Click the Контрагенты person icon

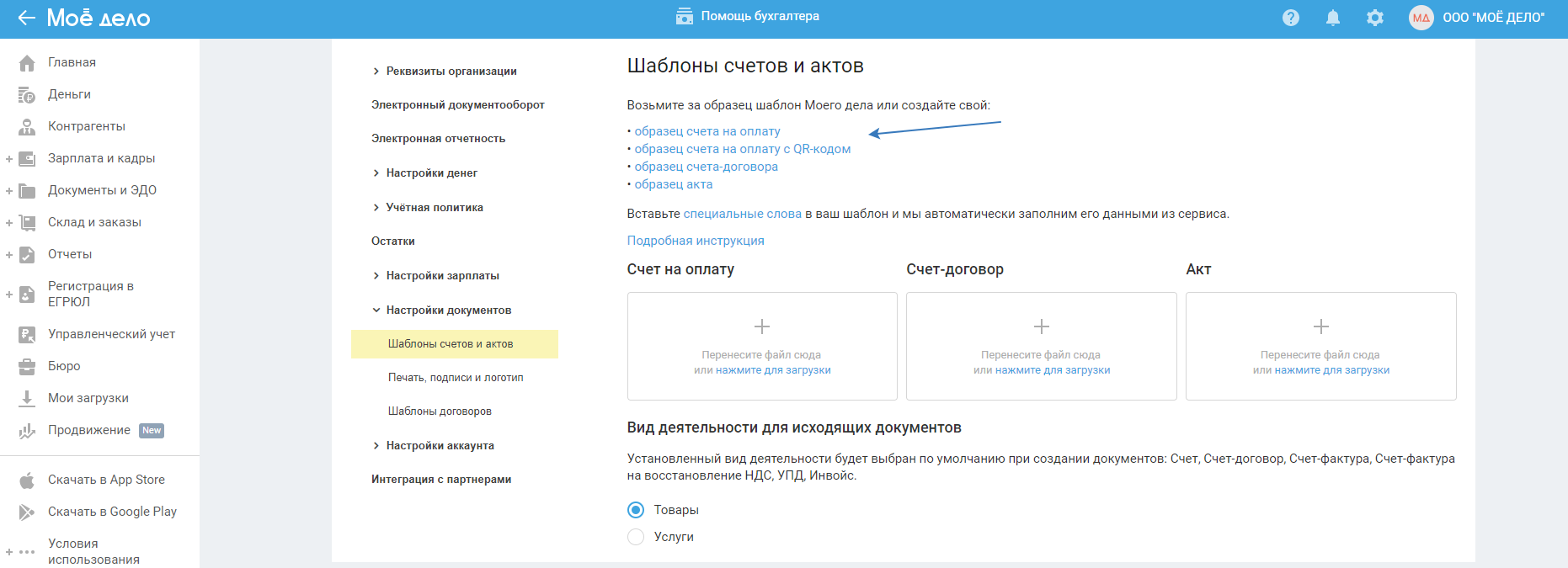(x=27, y=127)
